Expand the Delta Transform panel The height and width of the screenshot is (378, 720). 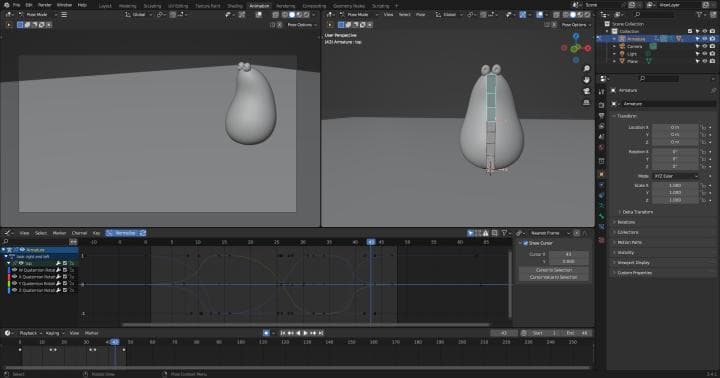(x=637, y=212)
